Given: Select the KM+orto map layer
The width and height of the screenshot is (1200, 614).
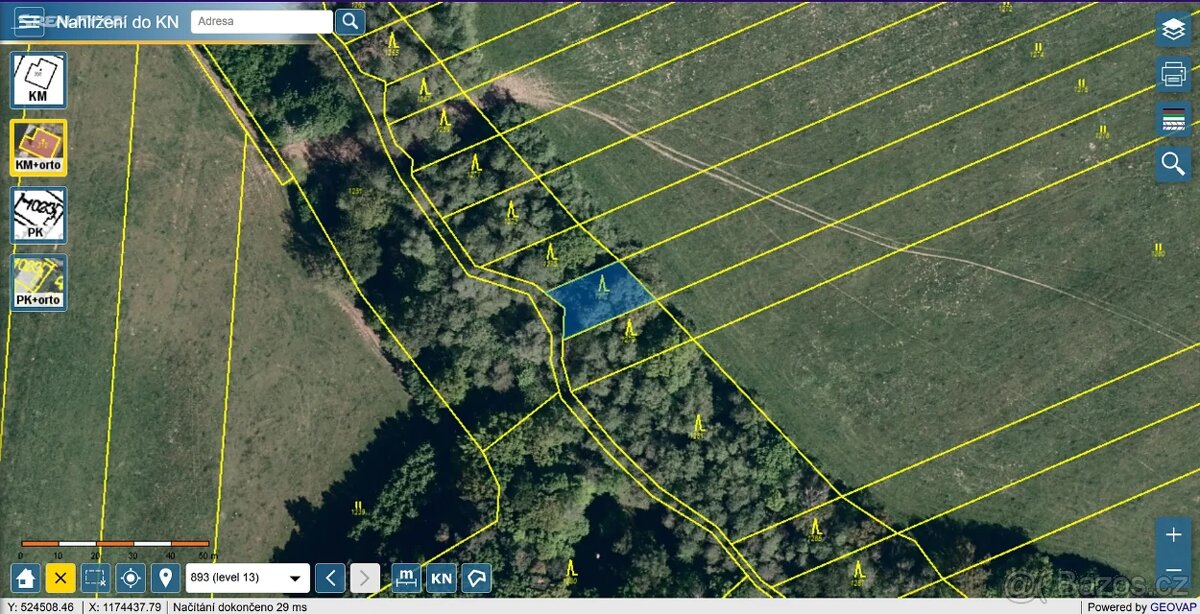Looking at the screenshot, I should pos(39,148).
